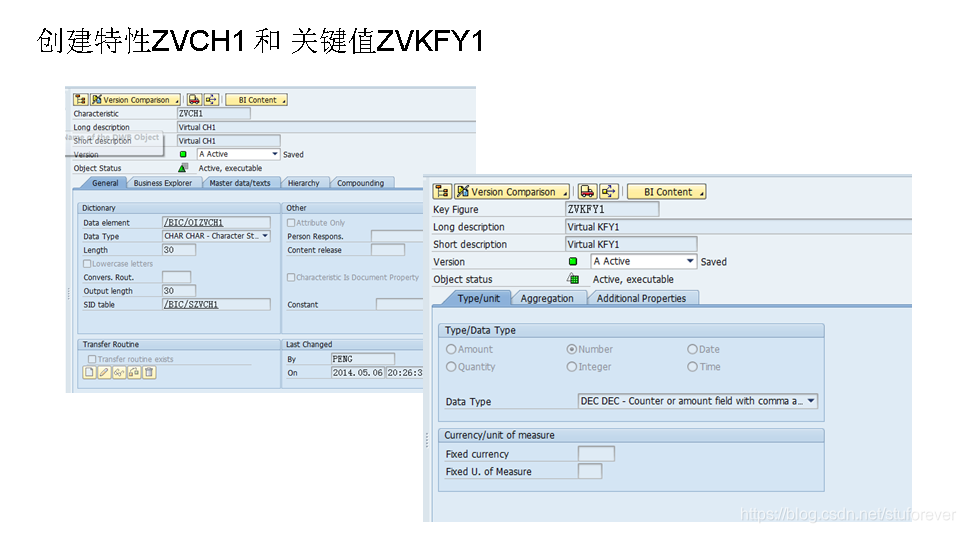
Task: Click where-used icon in Key Figure window toolbar
Action: coord(609,192)
